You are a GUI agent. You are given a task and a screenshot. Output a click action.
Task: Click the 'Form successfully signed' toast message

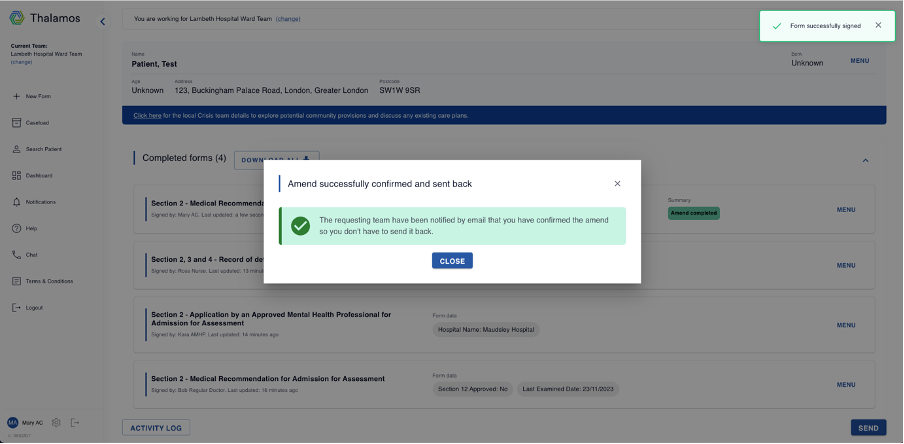[825, 26]
